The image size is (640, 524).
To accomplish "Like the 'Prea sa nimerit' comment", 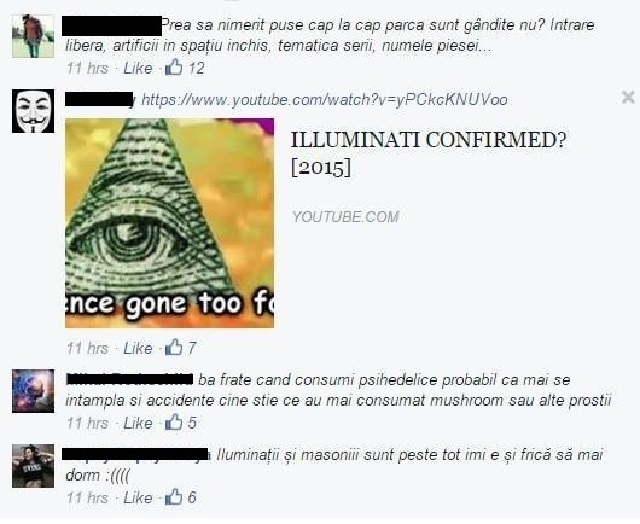I will [138, 68].
